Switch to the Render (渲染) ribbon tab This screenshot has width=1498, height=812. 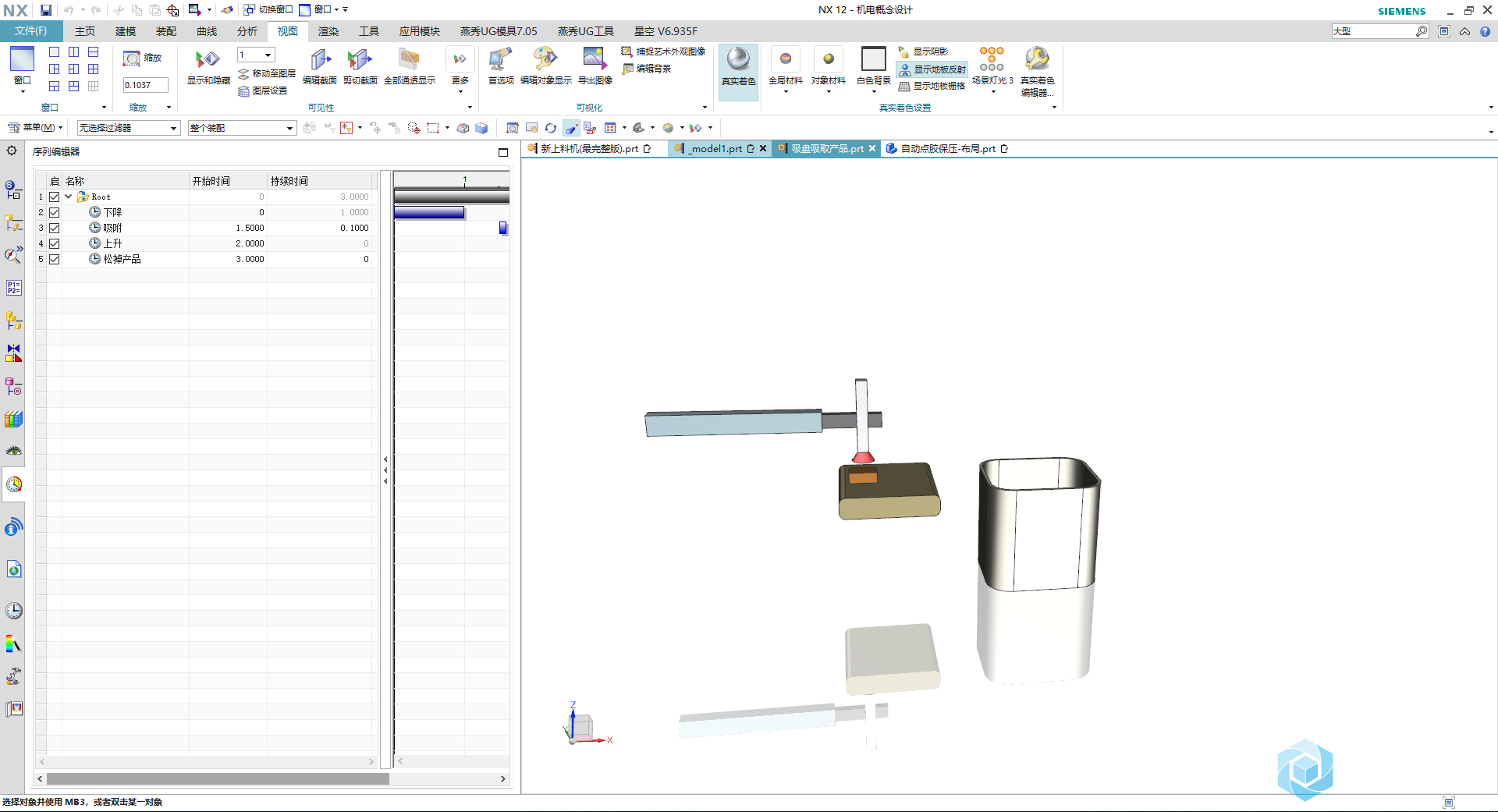[x=328, y=31]
